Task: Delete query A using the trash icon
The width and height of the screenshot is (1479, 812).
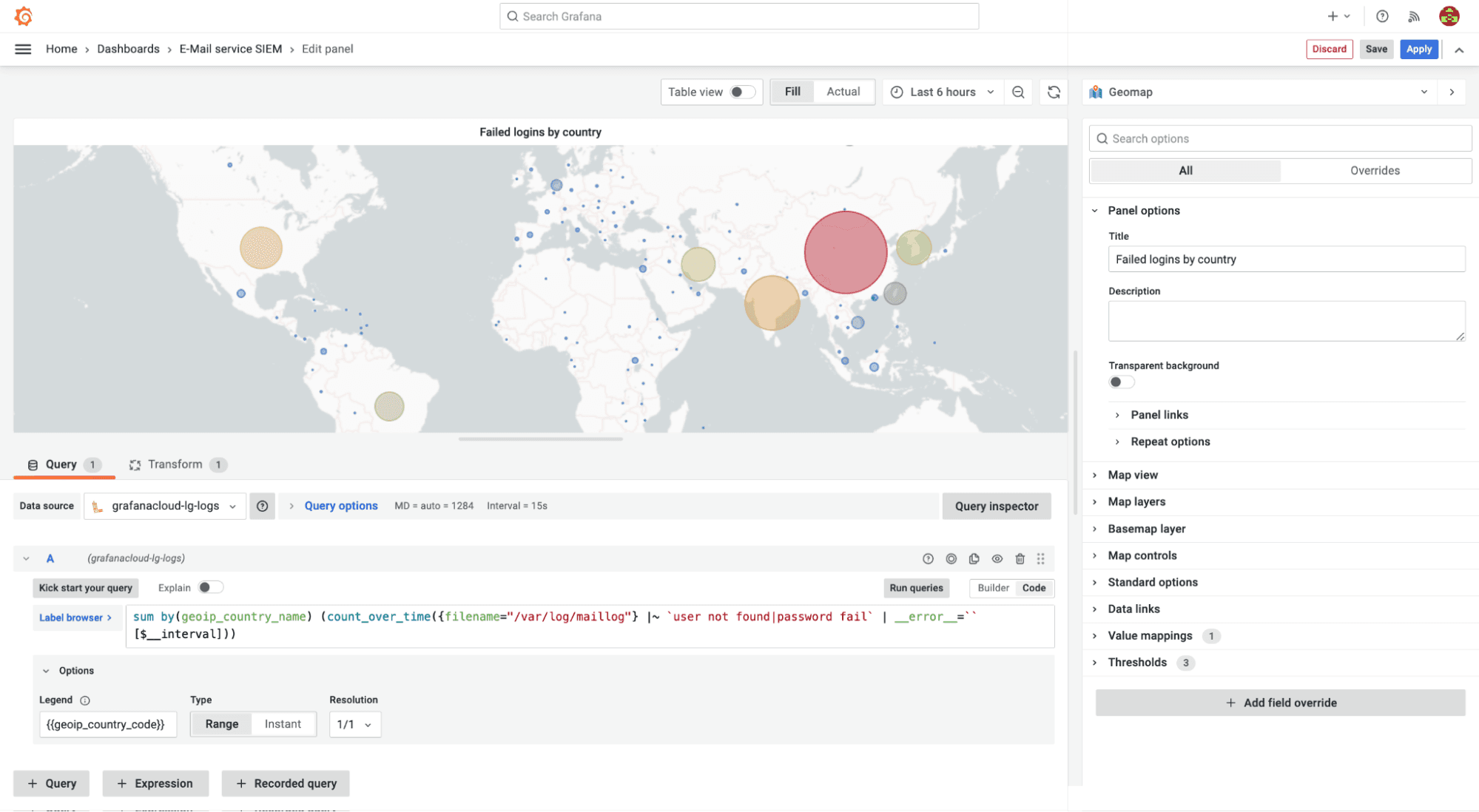Action: pos(1020,558)
